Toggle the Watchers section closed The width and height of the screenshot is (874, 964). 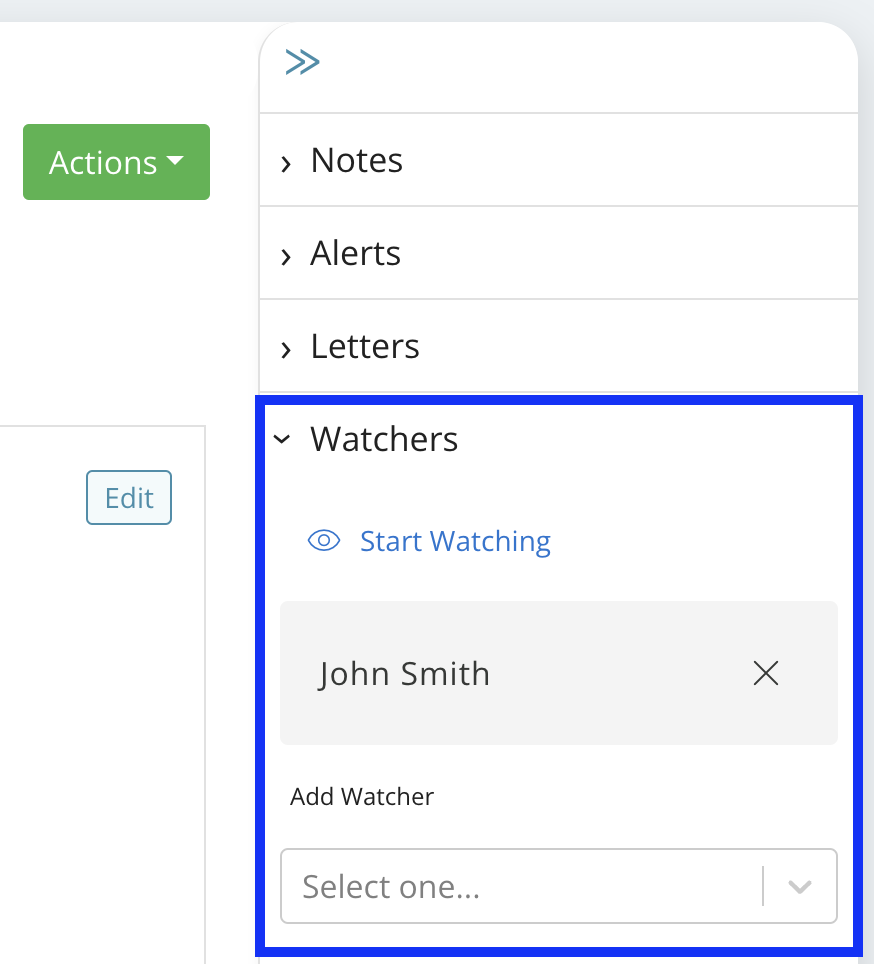point(384,439)
